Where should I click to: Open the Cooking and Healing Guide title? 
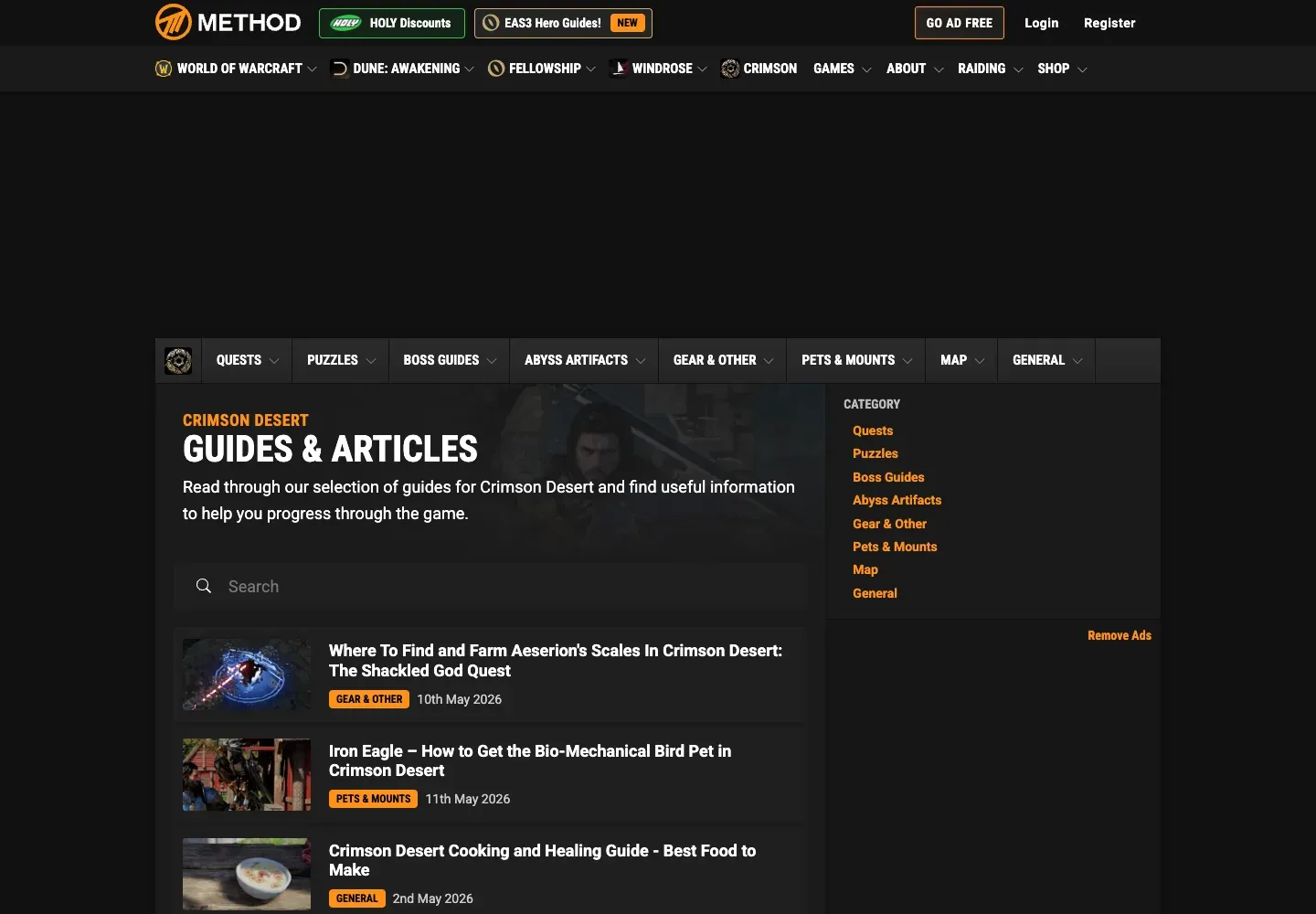pyautogui.click(x=543, y=860)
